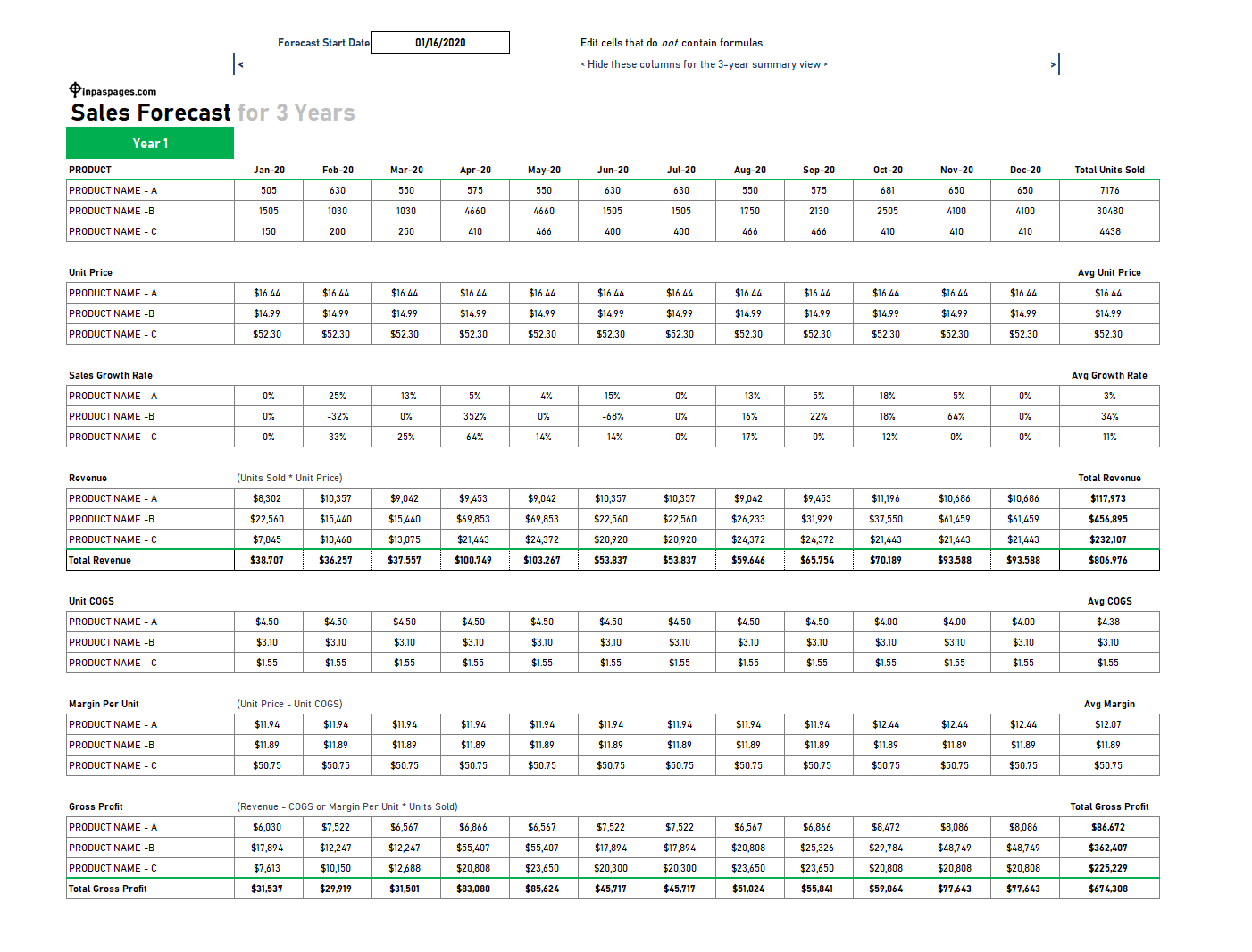The image size is (1252, 952).
Task: Select the $52.30 cell under Avg Unit Price
Action: [x=1109, y=334]
